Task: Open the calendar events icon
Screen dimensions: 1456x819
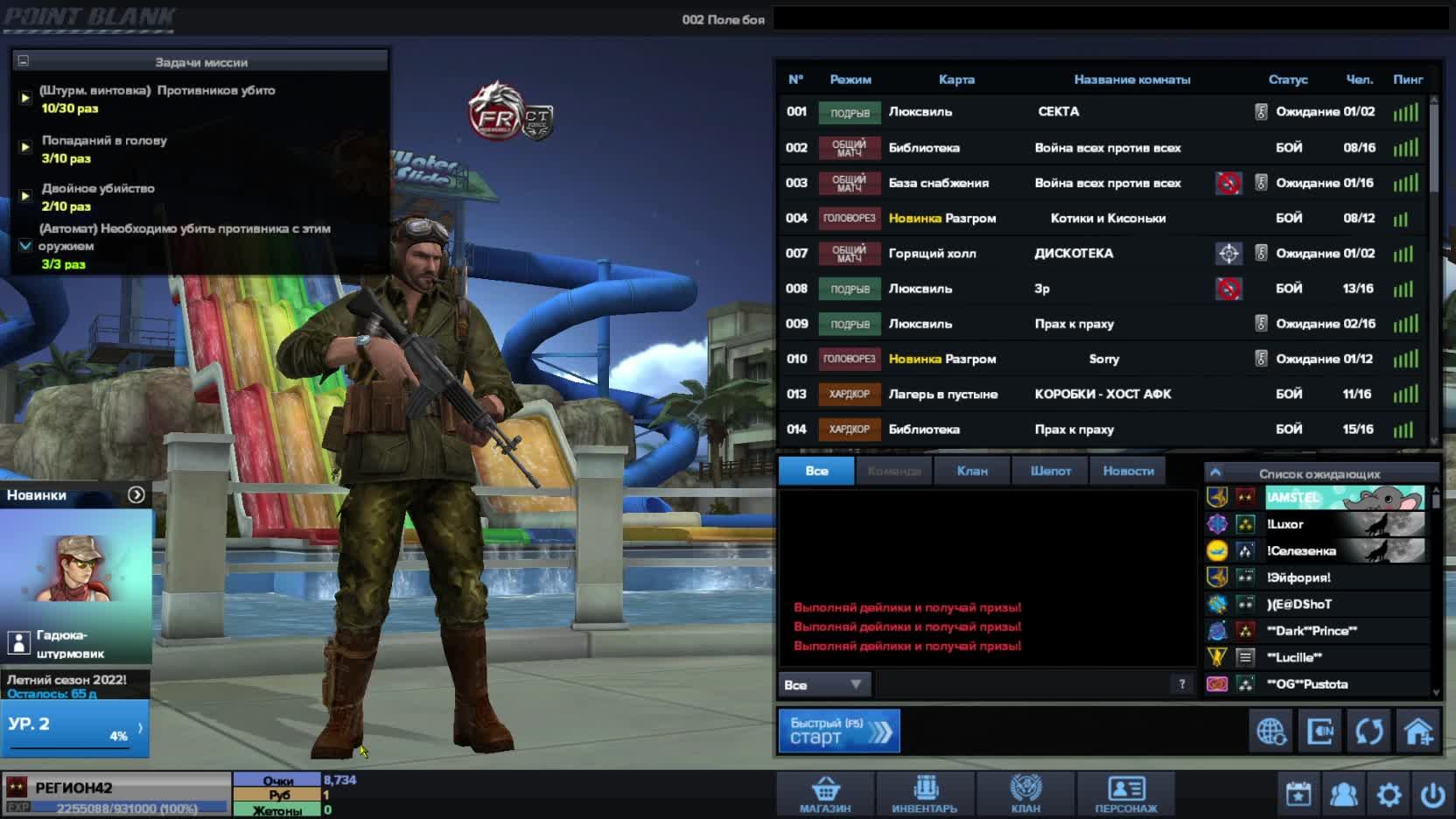Action: [1298, 794]
